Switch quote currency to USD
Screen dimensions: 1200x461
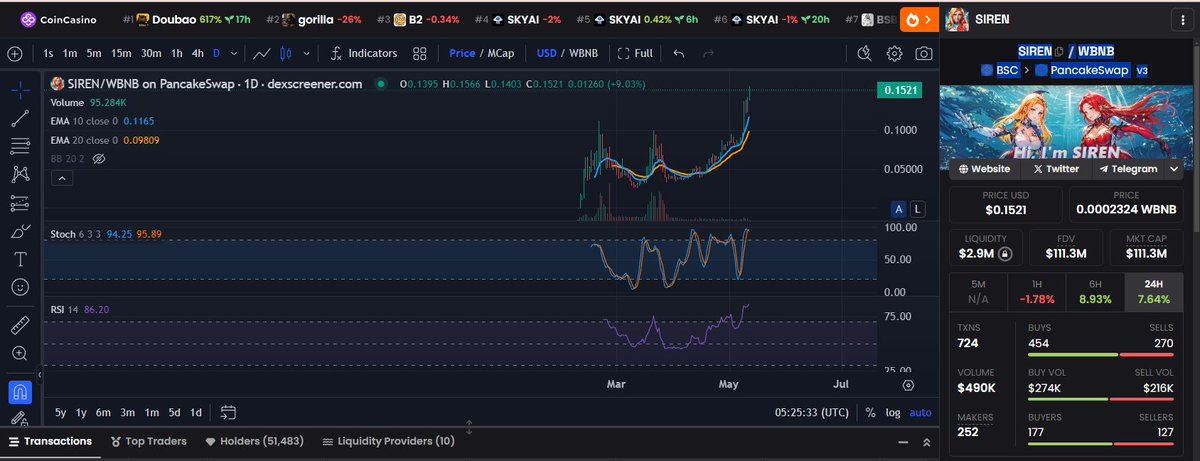click(545, 53)
